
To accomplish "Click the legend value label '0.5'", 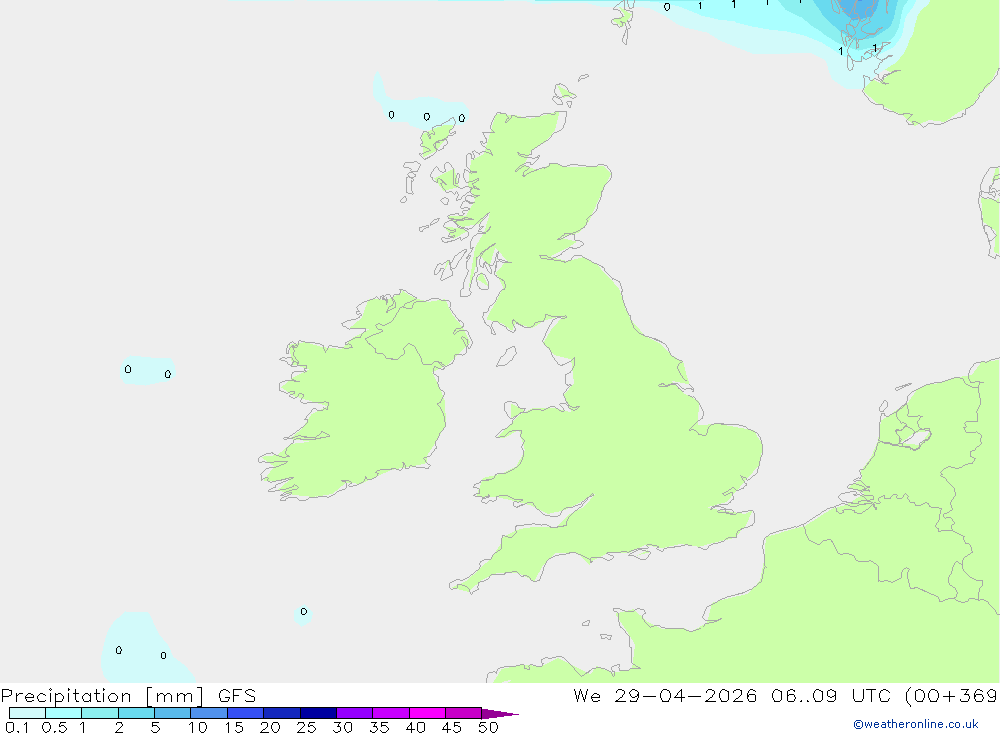I will (x=54, y=727).
